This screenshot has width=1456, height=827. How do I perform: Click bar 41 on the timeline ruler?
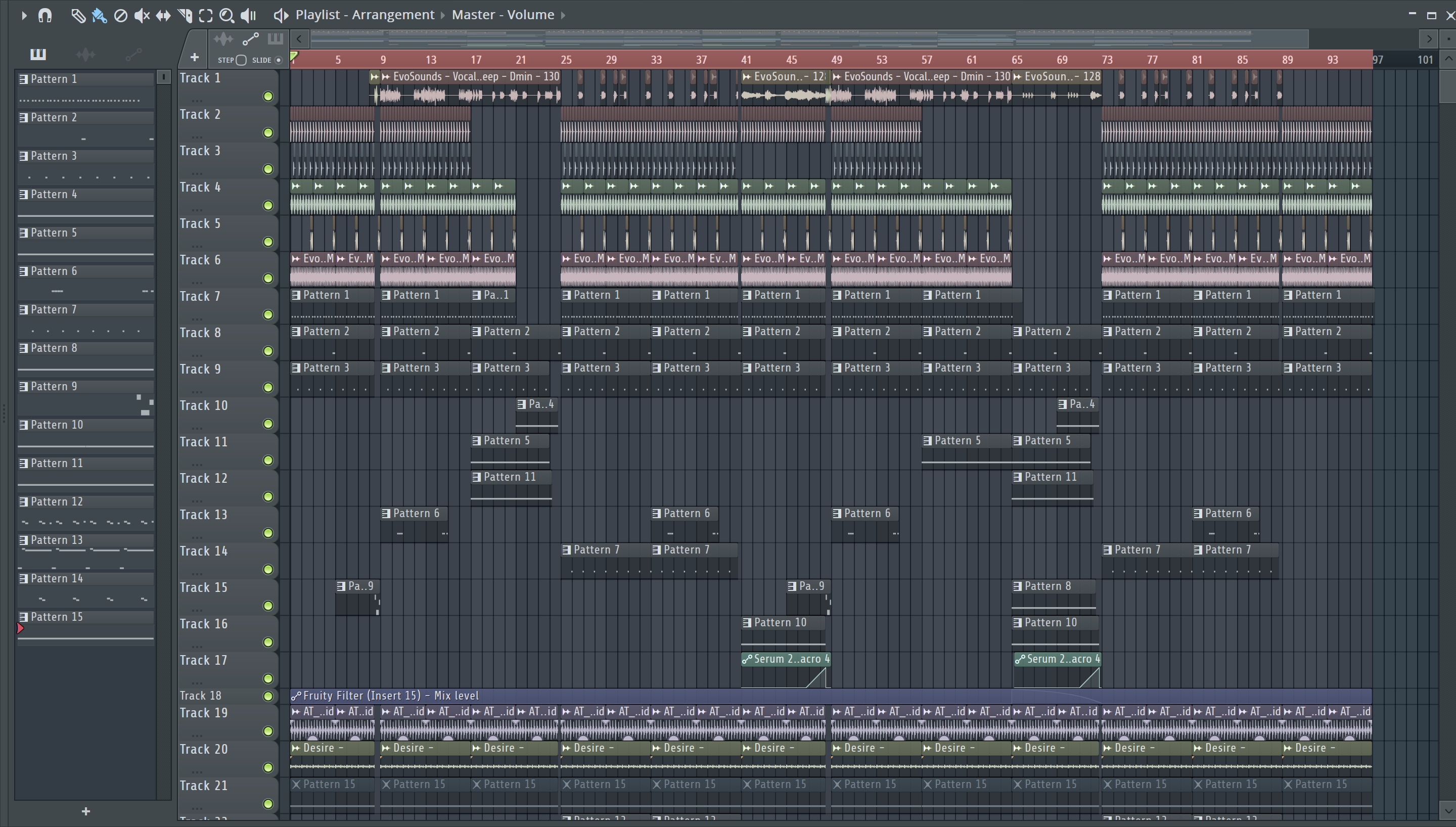(746, 60)
